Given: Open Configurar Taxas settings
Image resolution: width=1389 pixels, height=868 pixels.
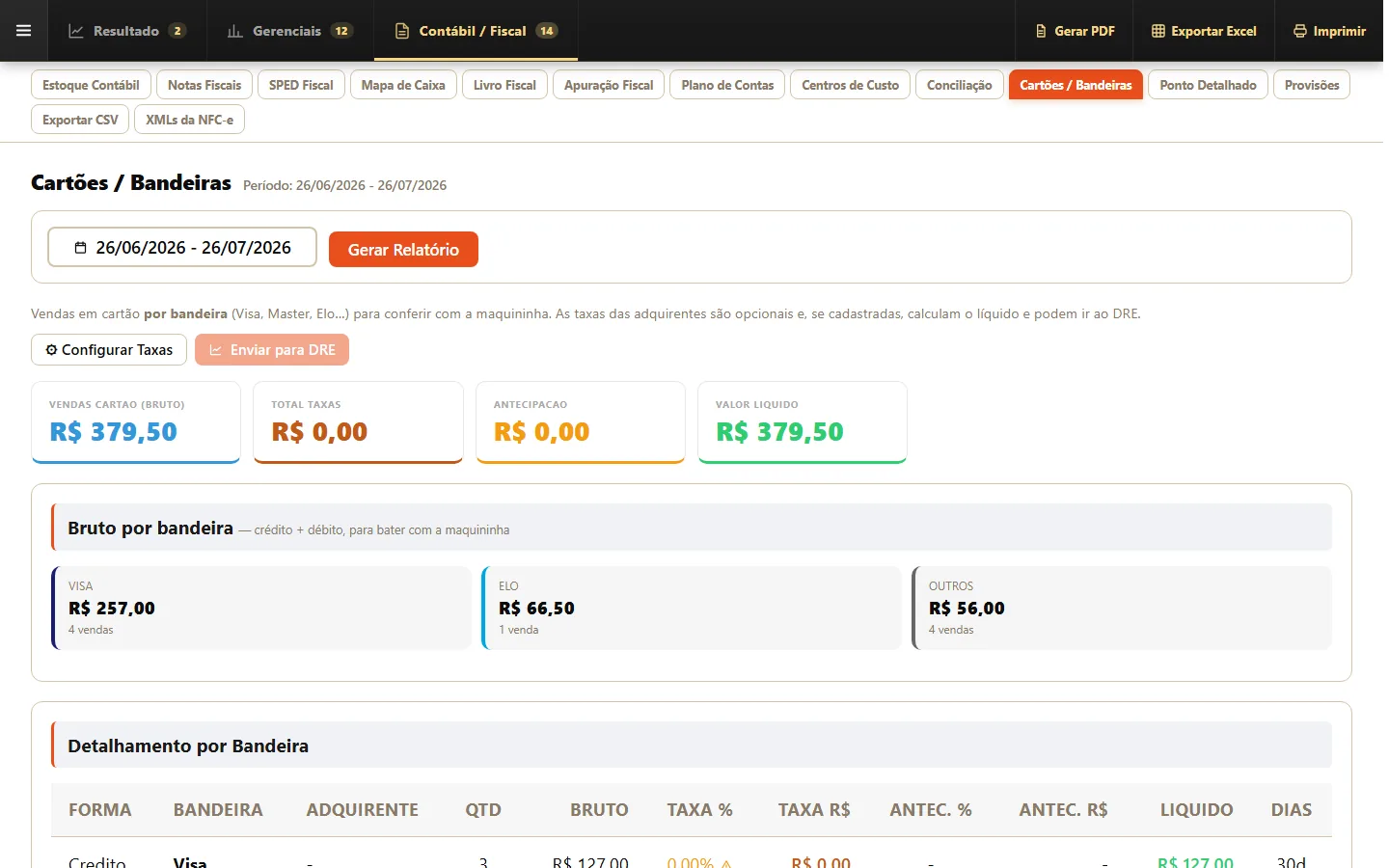Looking at the screenshot, I should point(108,350).
